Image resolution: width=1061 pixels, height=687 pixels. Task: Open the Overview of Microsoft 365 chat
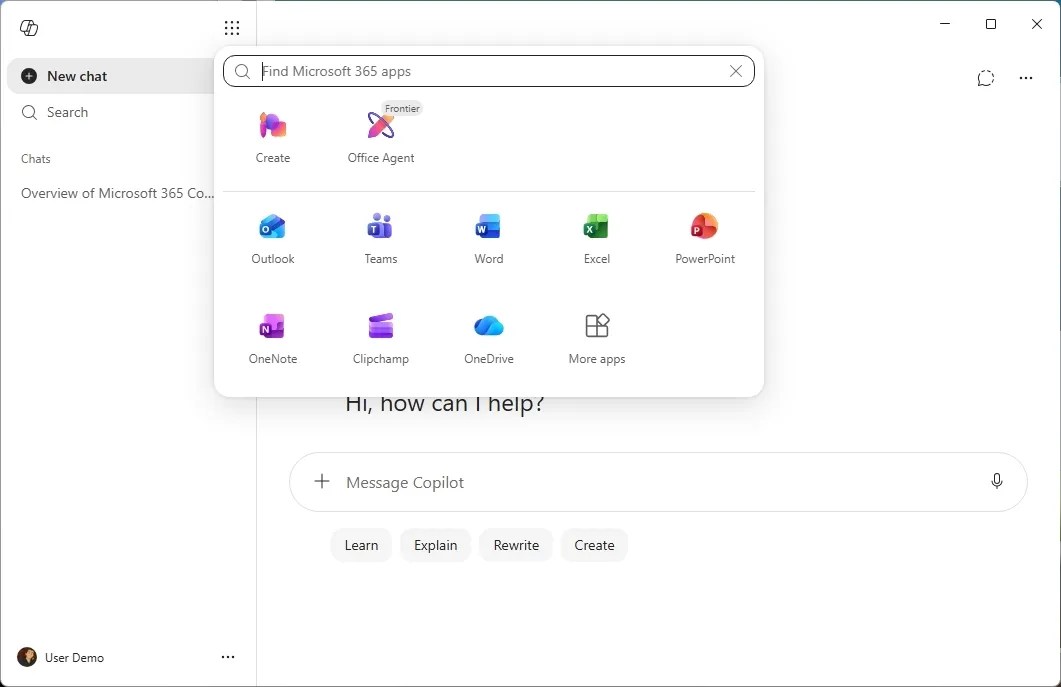[x=117, y=194]
